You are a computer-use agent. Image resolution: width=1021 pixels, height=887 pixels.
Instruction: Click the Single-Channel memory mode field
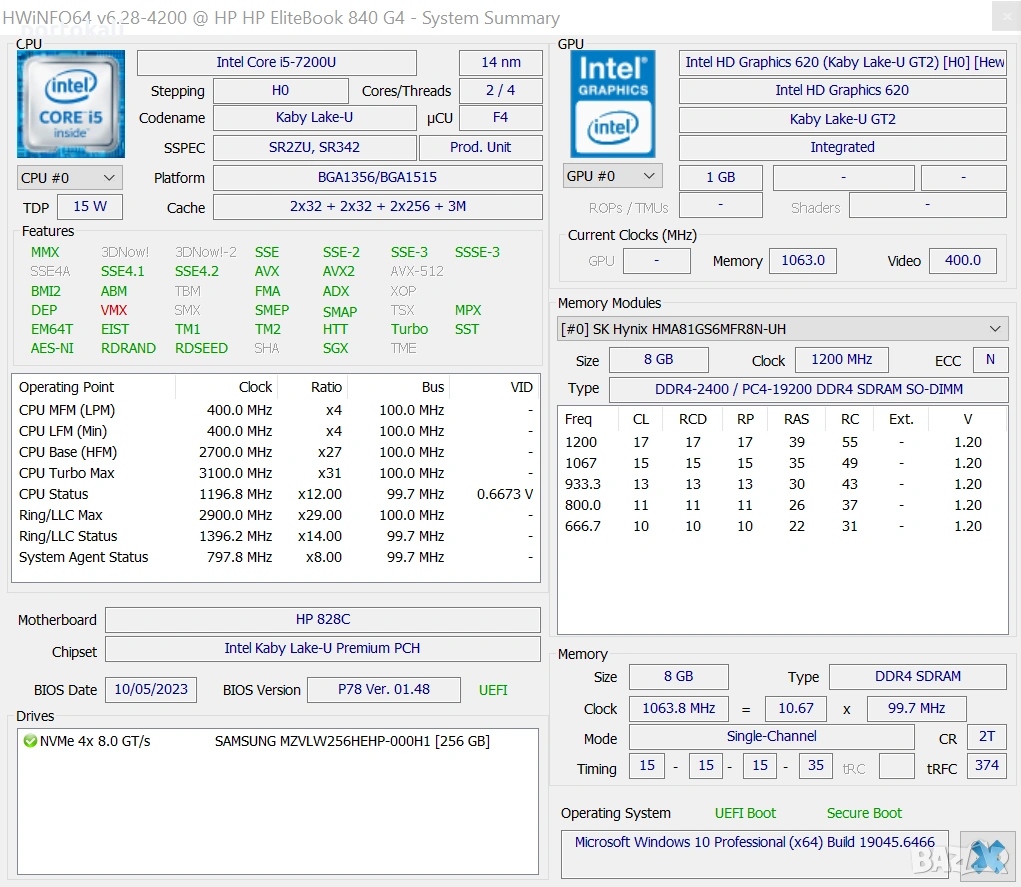(771, 736)
